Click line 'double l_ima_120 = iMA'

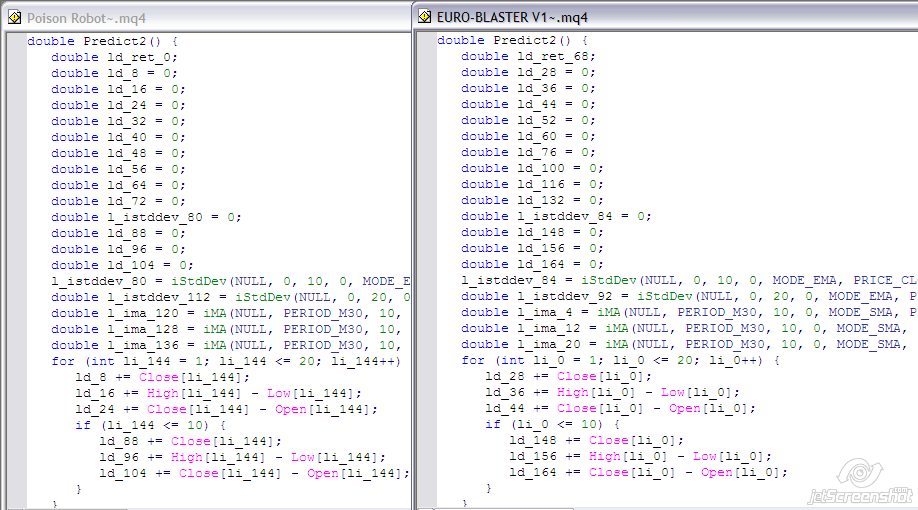(226, 313)
